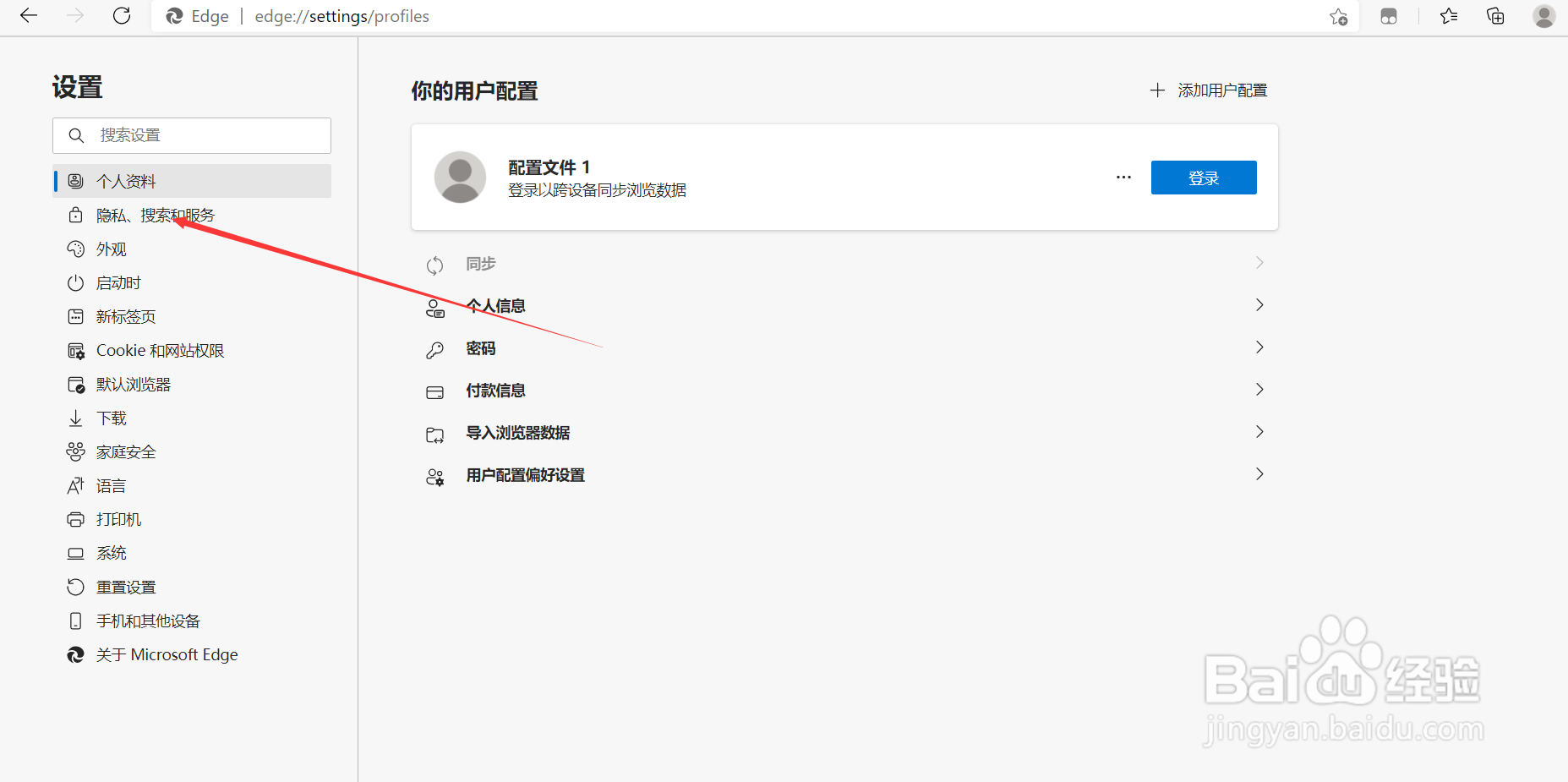The height and width of the screenshot is (782, 1568).
Task: Click the 搜索设置 search field
Action: (192, 135)
